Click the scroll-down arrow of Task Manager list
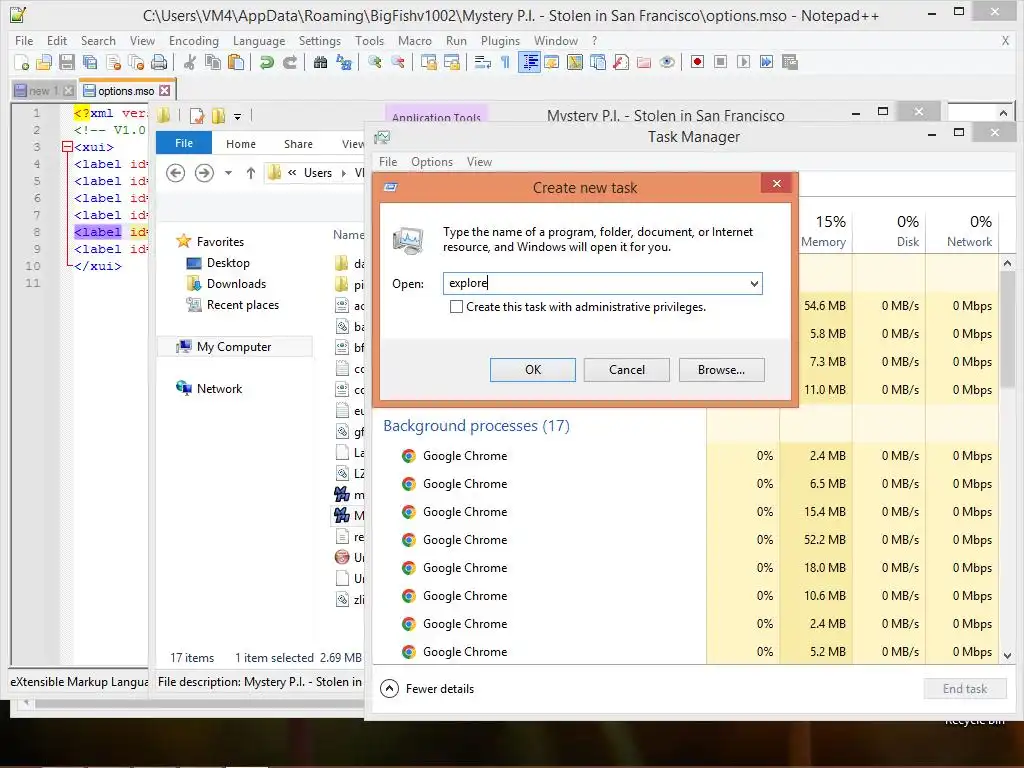The height and width of the screenshot is (768, 1024). [x=1007, y=656]
